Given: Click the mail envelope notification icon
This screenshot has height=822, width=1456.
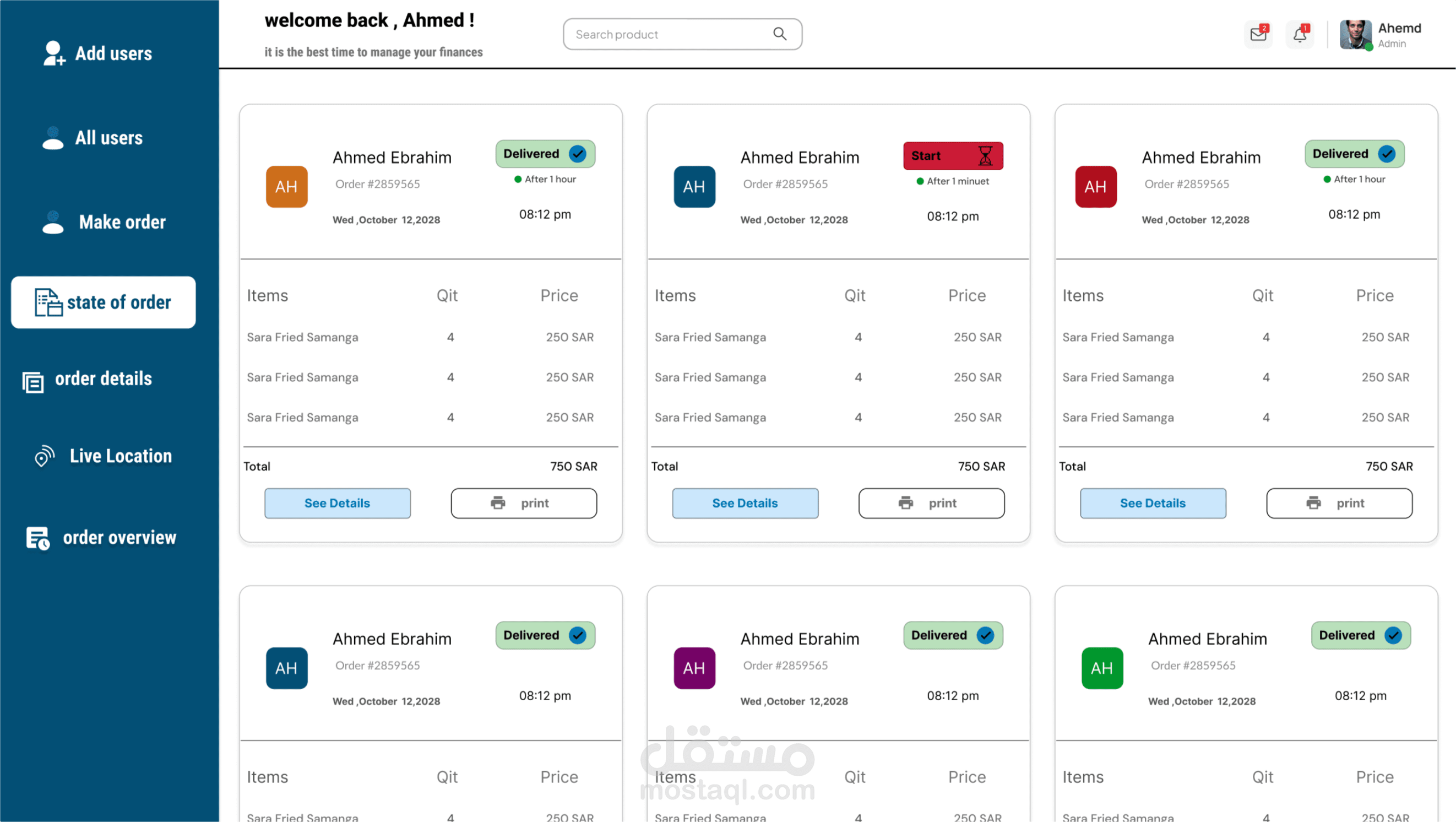Looking at the screenshot, I should coord(1258,35).
